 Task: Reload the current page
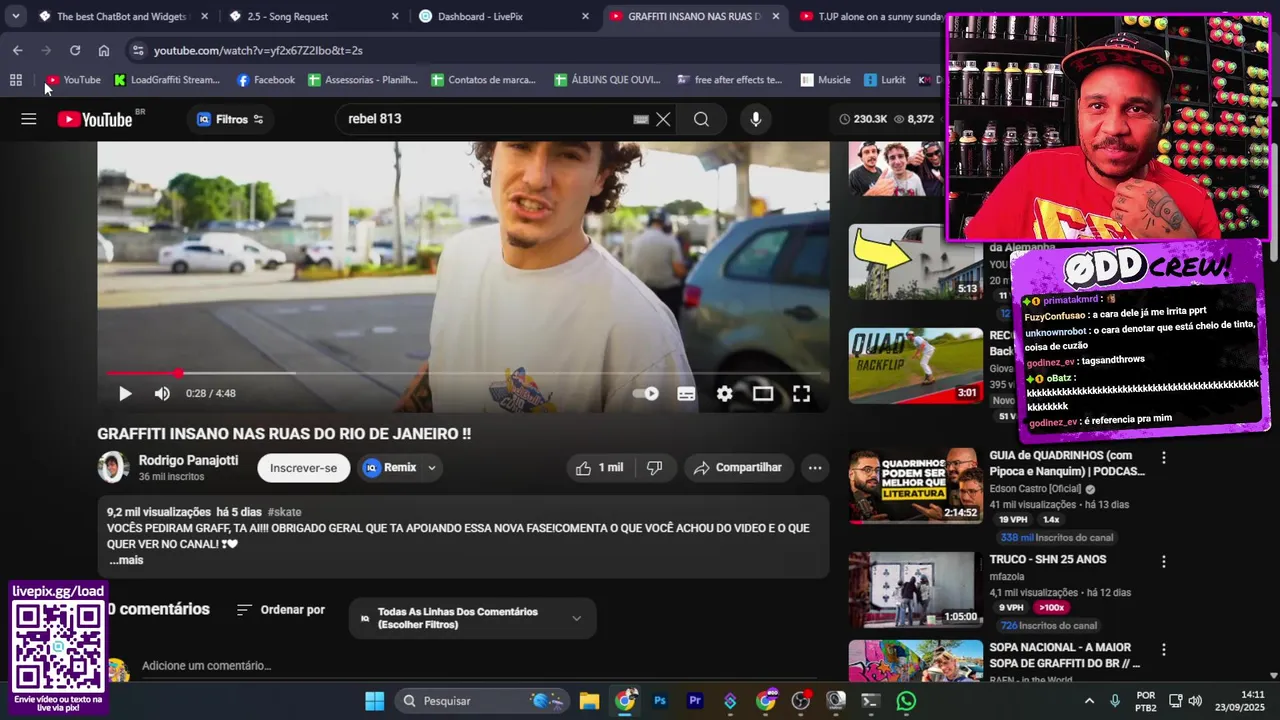(75, 50)
